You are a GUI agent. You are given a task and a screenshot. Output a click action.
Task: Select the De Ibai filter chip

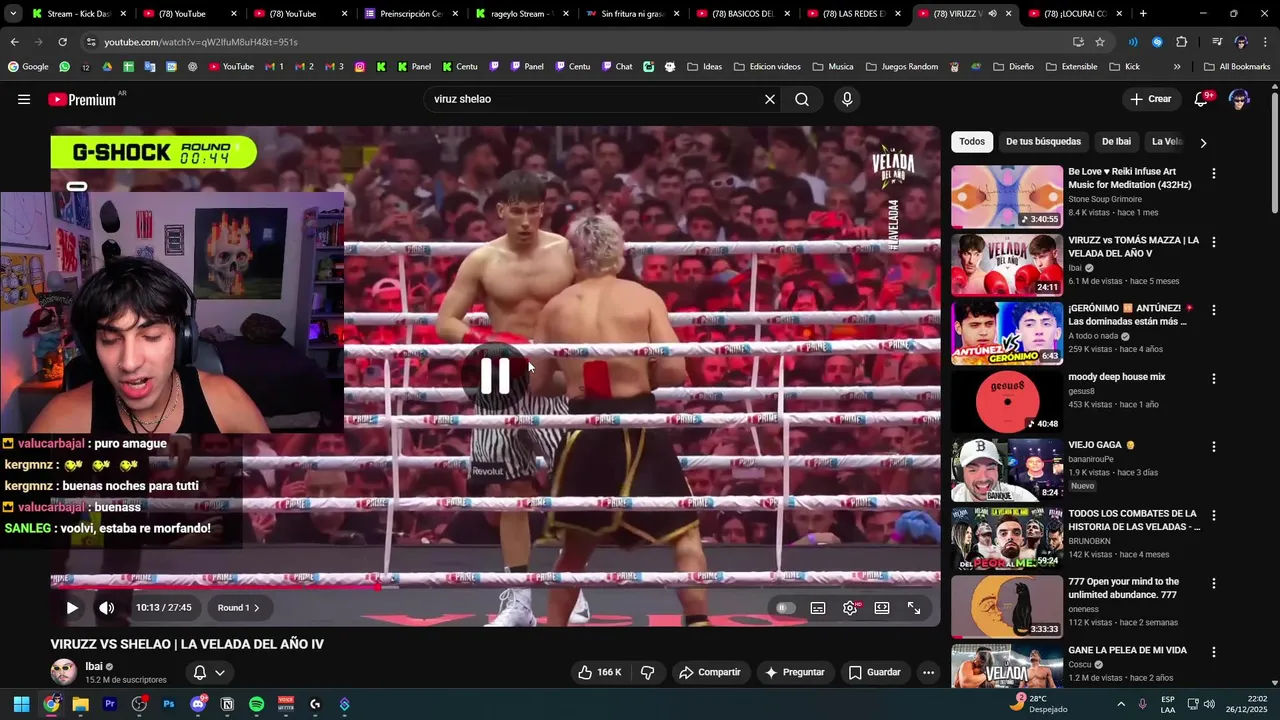[x=1116, y=142]
